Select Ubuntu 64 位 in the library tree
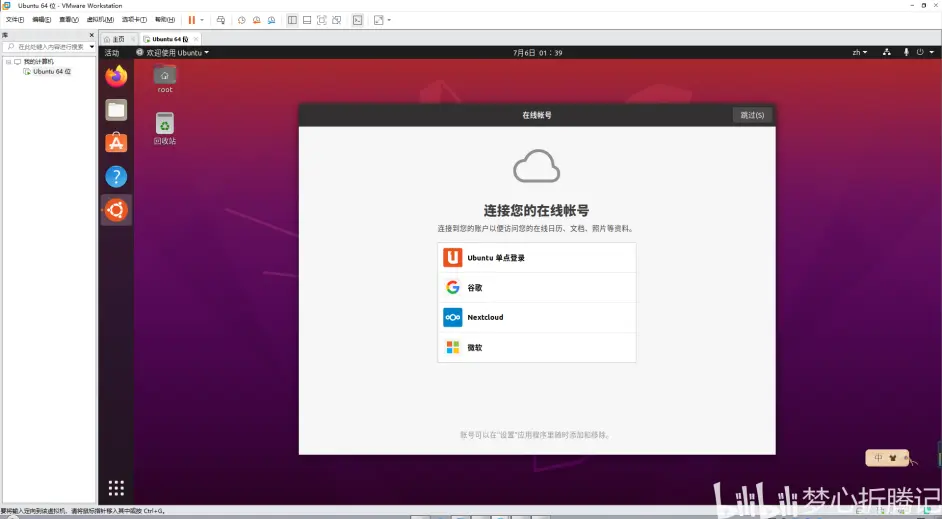Viewport: 942px width, 519px height. point(52,71)
